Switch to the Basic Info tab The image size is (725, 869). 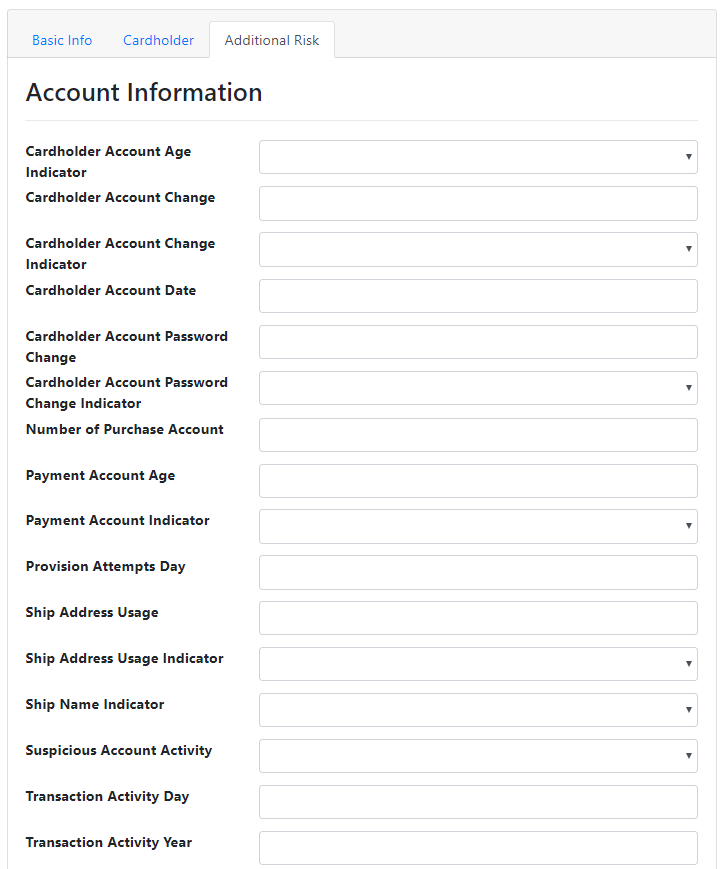click(62, 40)
